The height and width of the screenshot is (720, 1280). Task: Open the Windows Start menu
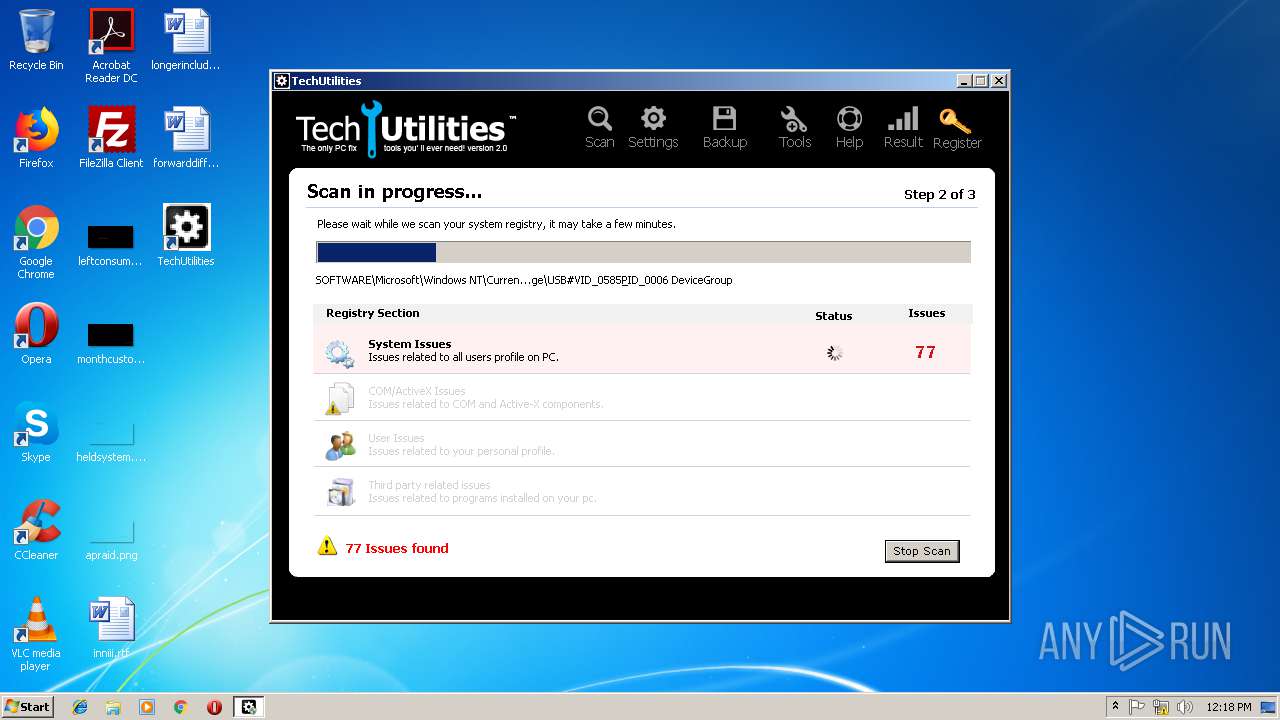point(27,707)
